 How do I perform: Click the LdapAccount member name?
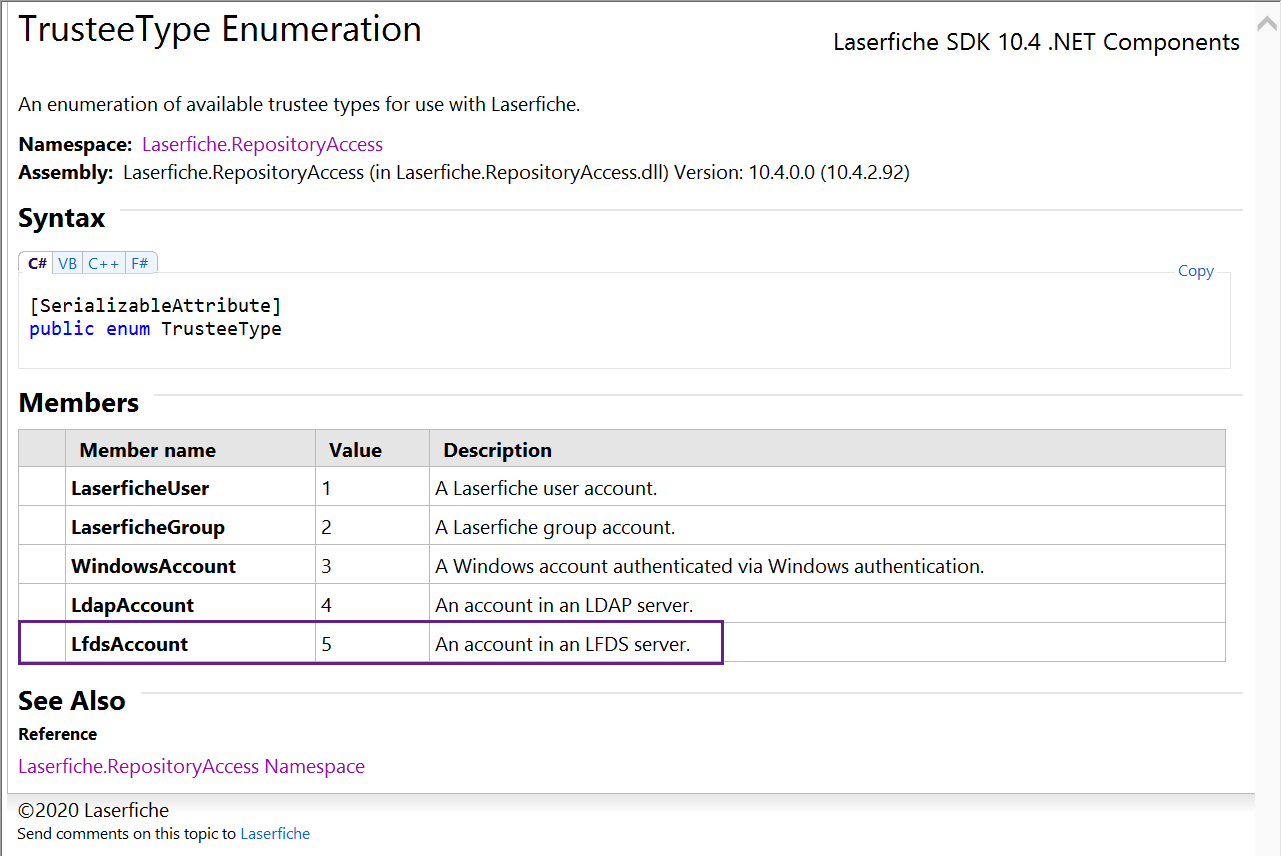click(x=132, y=605)
